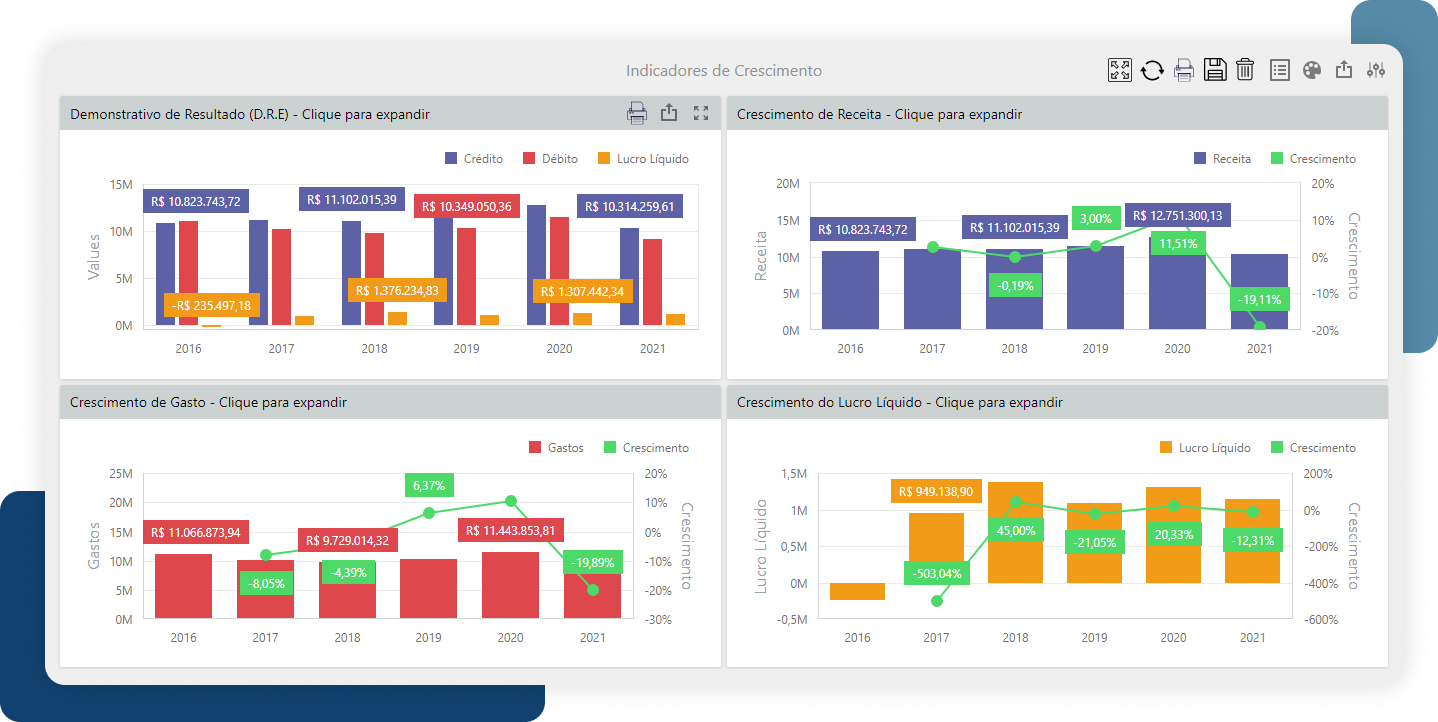Click the Indicadores de Crescimento dashboard title
The height and width of the screenshot is (722, 1438).
tap(723, 71)
